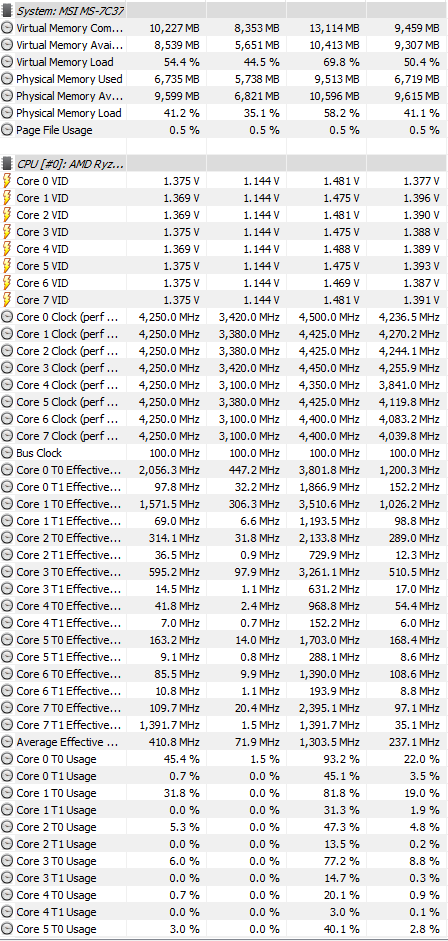The image size is (448, 941).
Task: Click the clock icon beside Core 0 T0 Usage
Action: point(7,759)
